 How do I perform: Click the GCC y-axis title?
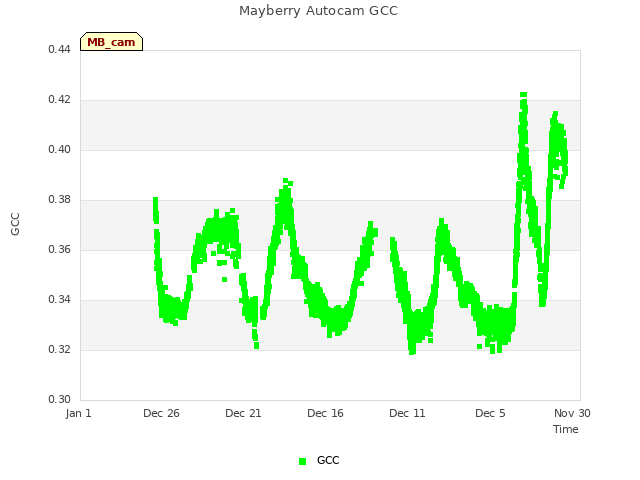pyautogui.click(x=15, y=224)
